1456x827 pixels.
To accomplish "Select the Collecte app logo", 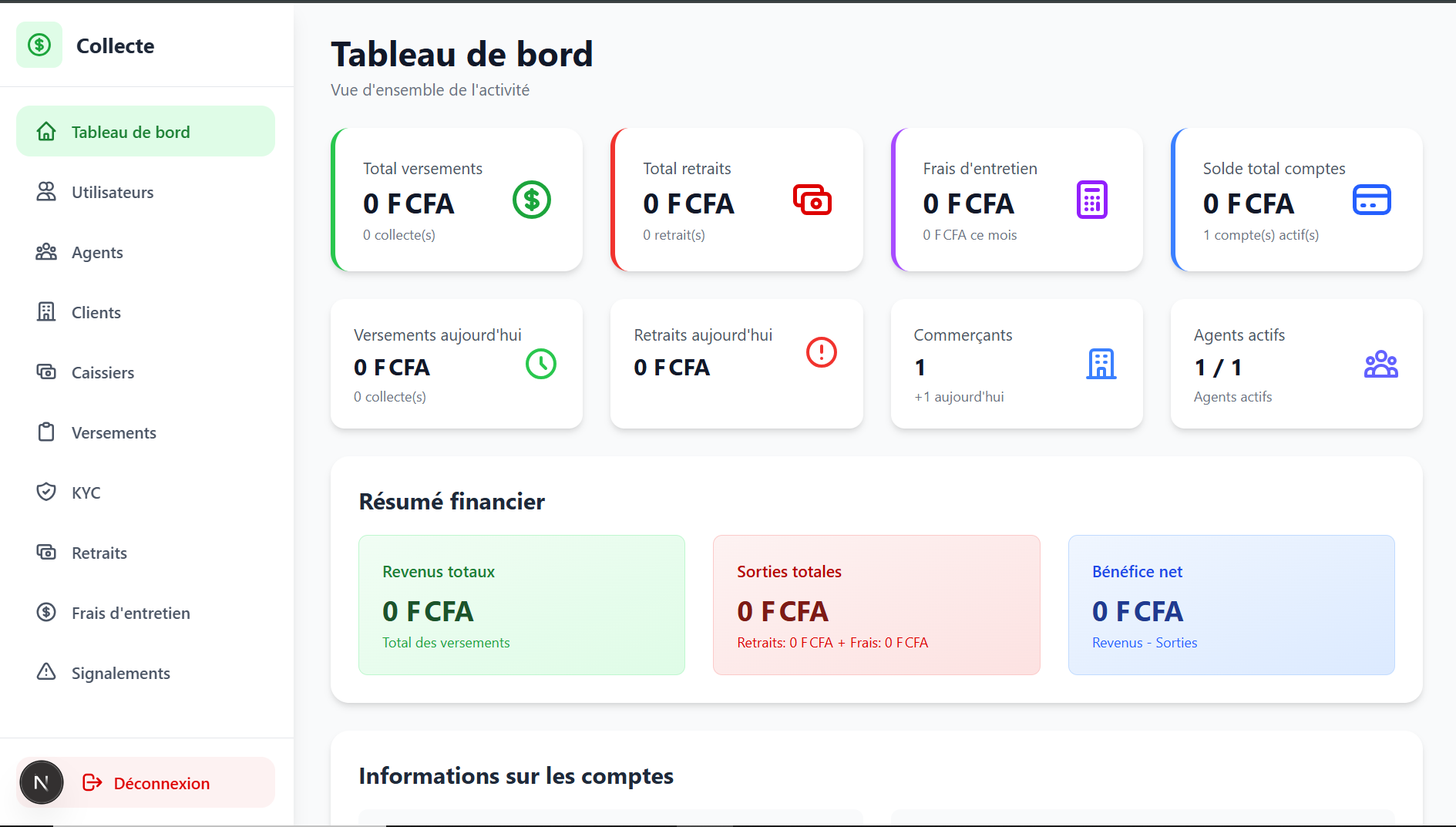I will pos(39,45).
